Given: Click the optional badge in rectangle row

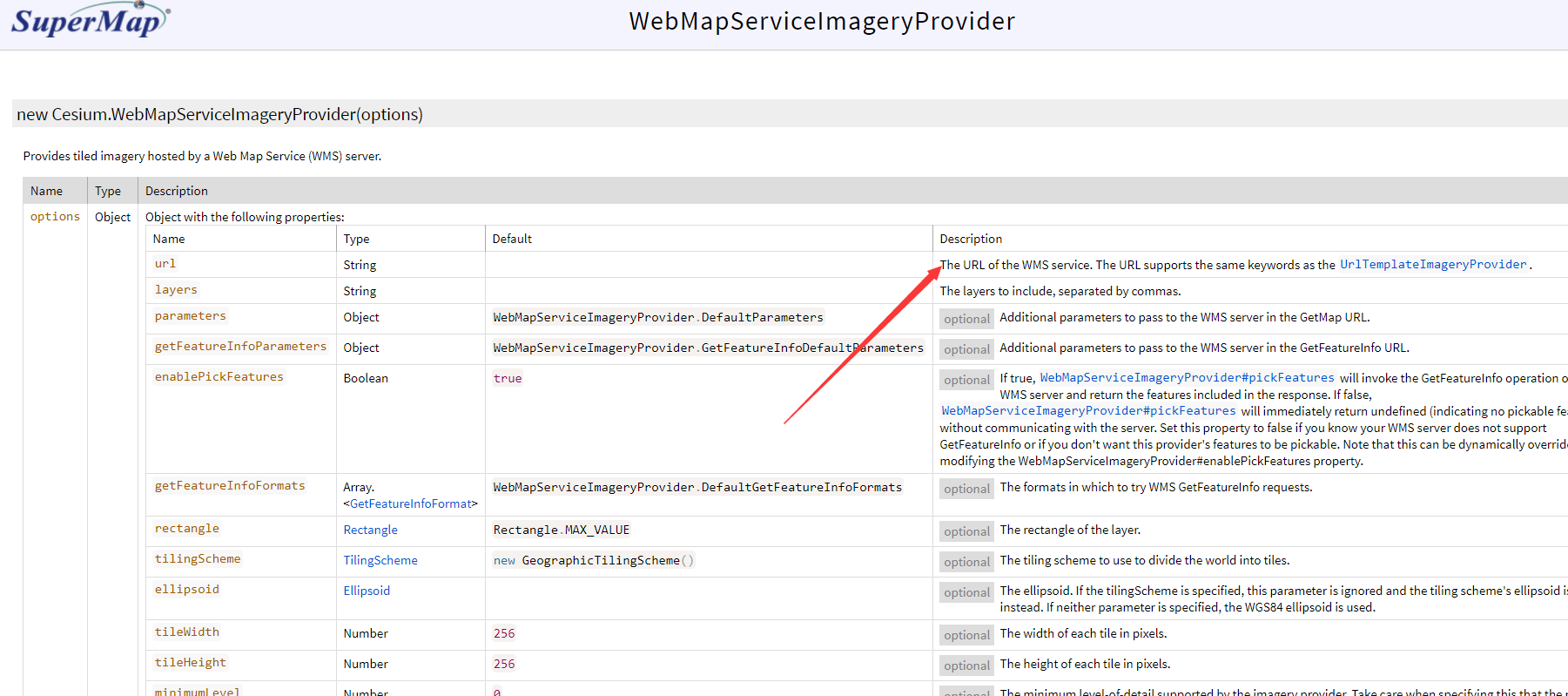Looking at the screenshot, I should 966,531.
